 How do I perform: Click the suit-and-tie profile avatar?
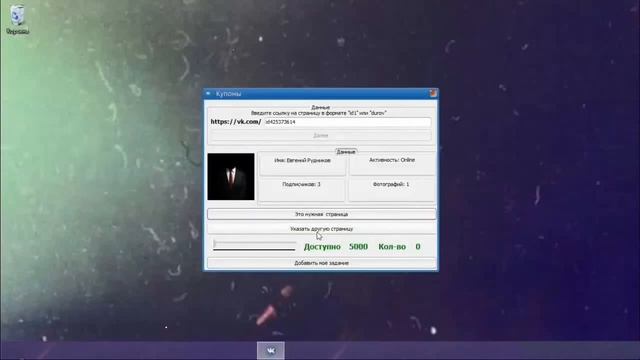click(x=231, y=176)
